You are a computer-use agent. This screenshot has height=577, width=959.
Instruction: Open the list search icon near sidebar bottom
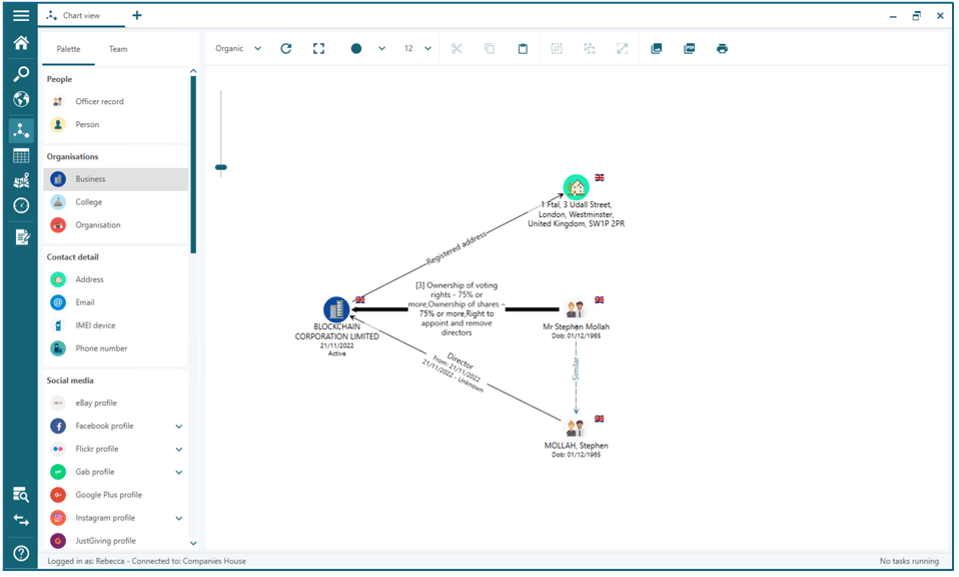(21, 494)
